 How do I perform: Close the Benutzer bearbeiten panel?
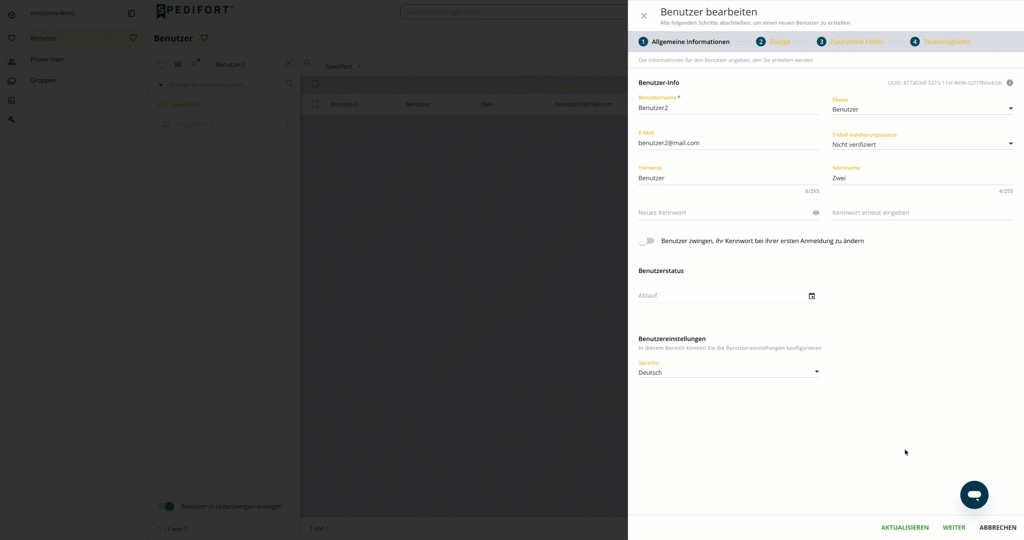tap(644, 16)
